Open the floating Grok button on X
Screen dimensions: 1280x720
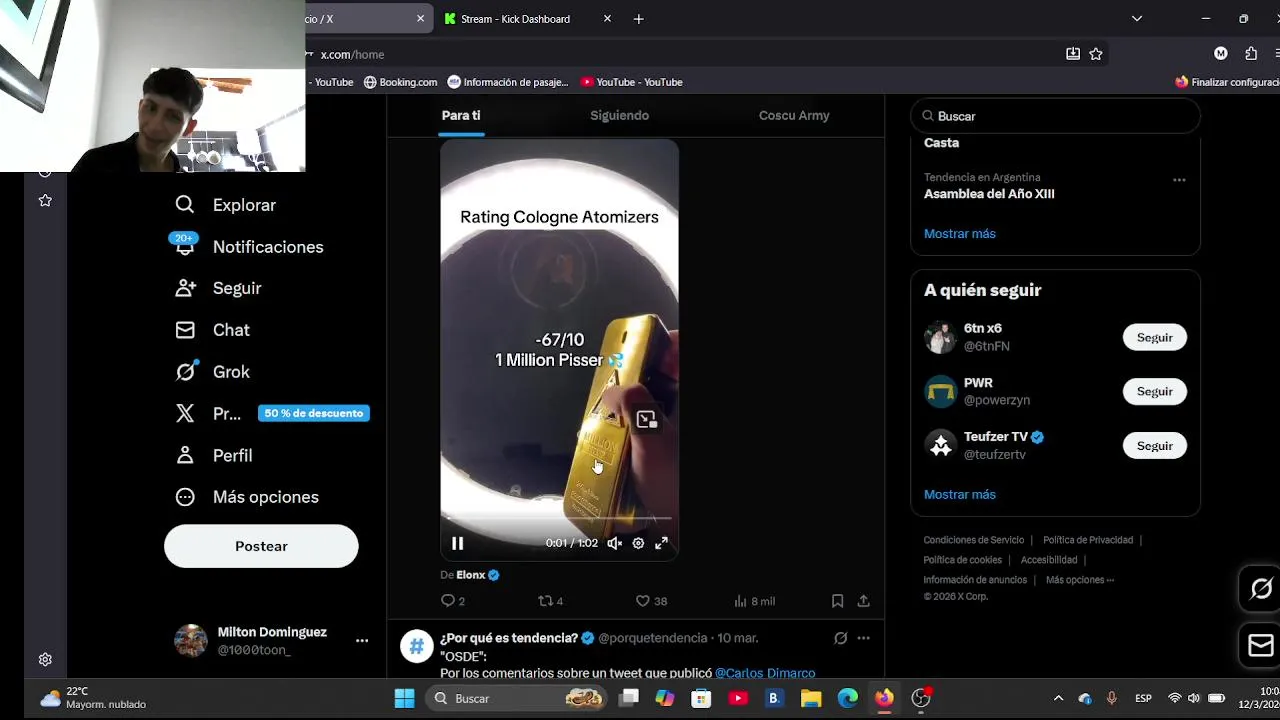(1261, 589)
